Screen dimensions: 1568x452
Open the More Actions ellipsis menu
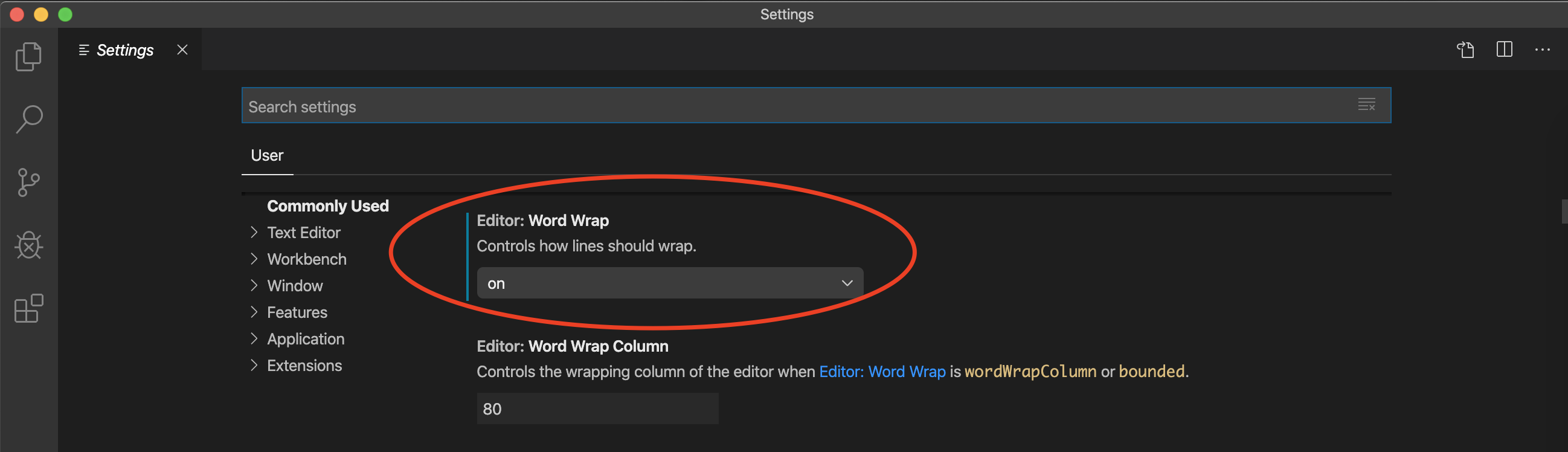pos(1543,50)
